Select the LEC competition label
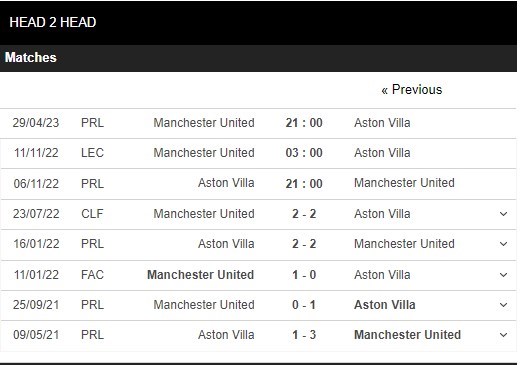The height and width of the screenshot is (365, 521). 92,153
